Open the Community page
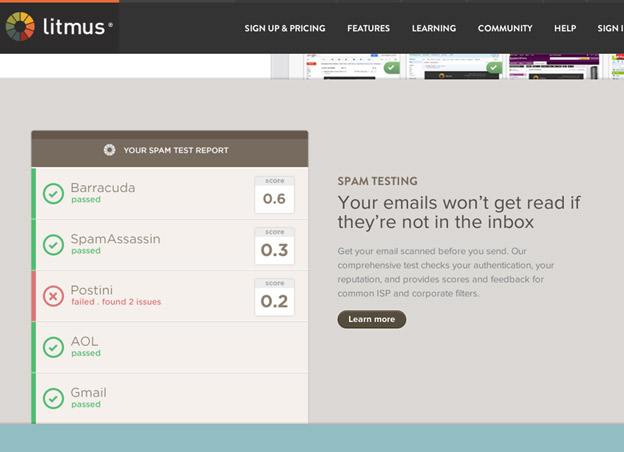 click(505, 28)
